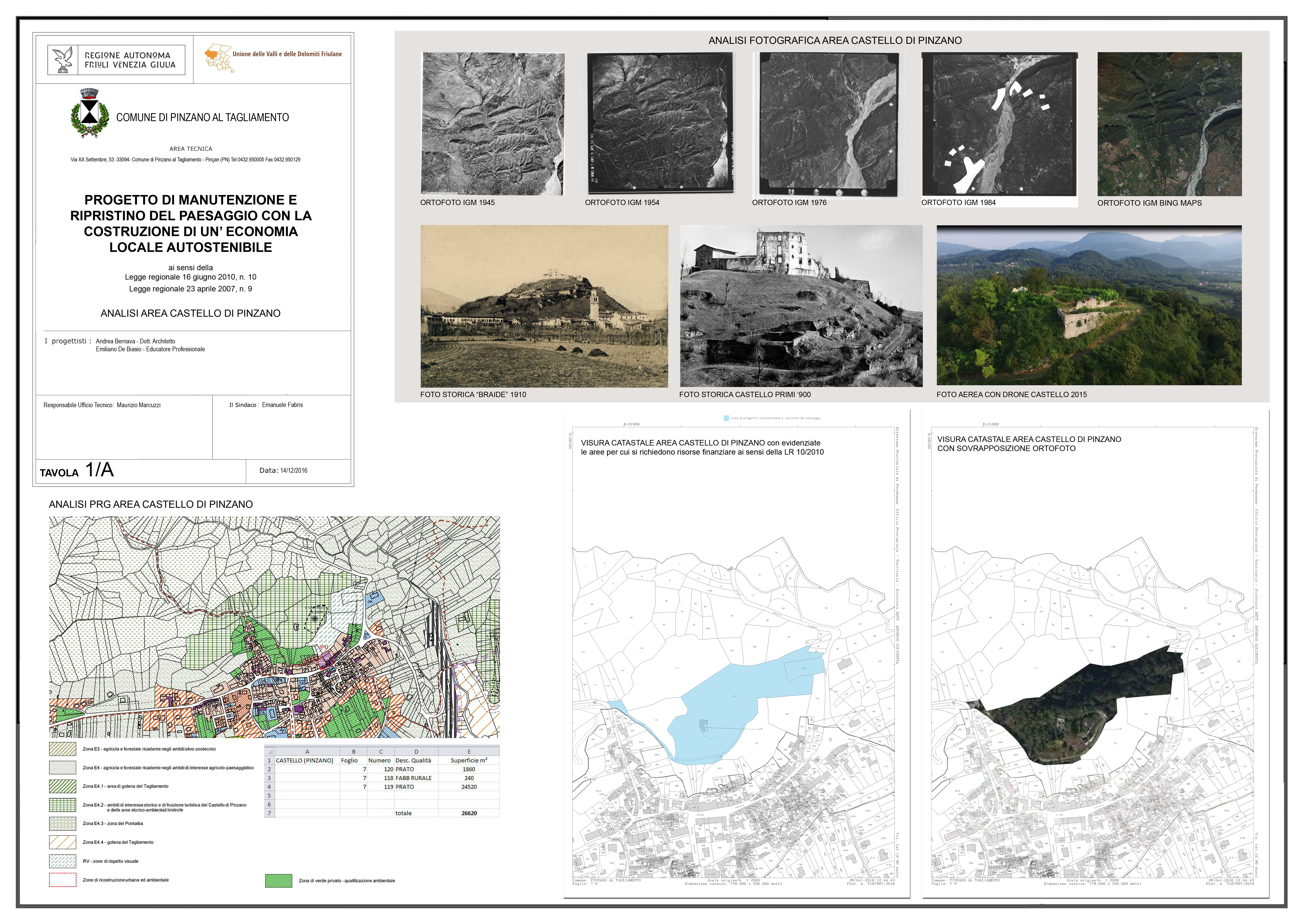This screenshot has width=1308, height=924.
Task: Click the bold total 26620 cell
Action: 469,813
